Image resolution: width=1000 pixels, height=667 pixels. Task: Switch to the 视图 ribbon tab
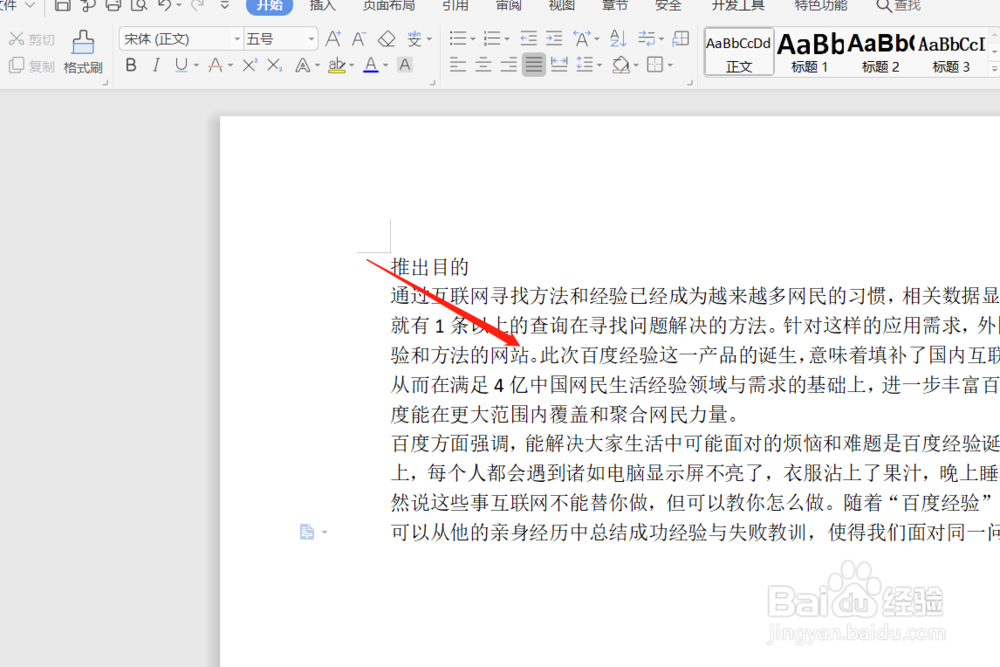pyautogui.click(x=562, y=5)
